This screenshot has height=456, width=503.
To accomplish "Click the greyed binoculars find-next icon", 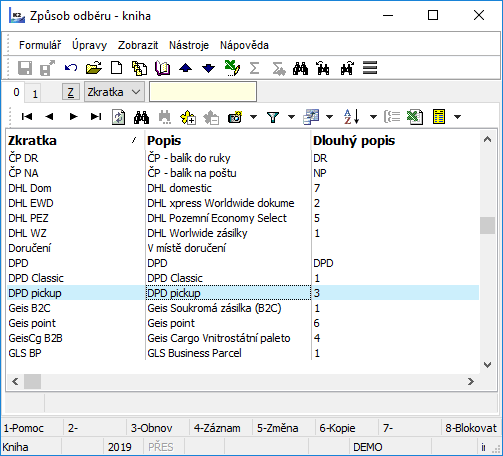I will click(165, 117).
